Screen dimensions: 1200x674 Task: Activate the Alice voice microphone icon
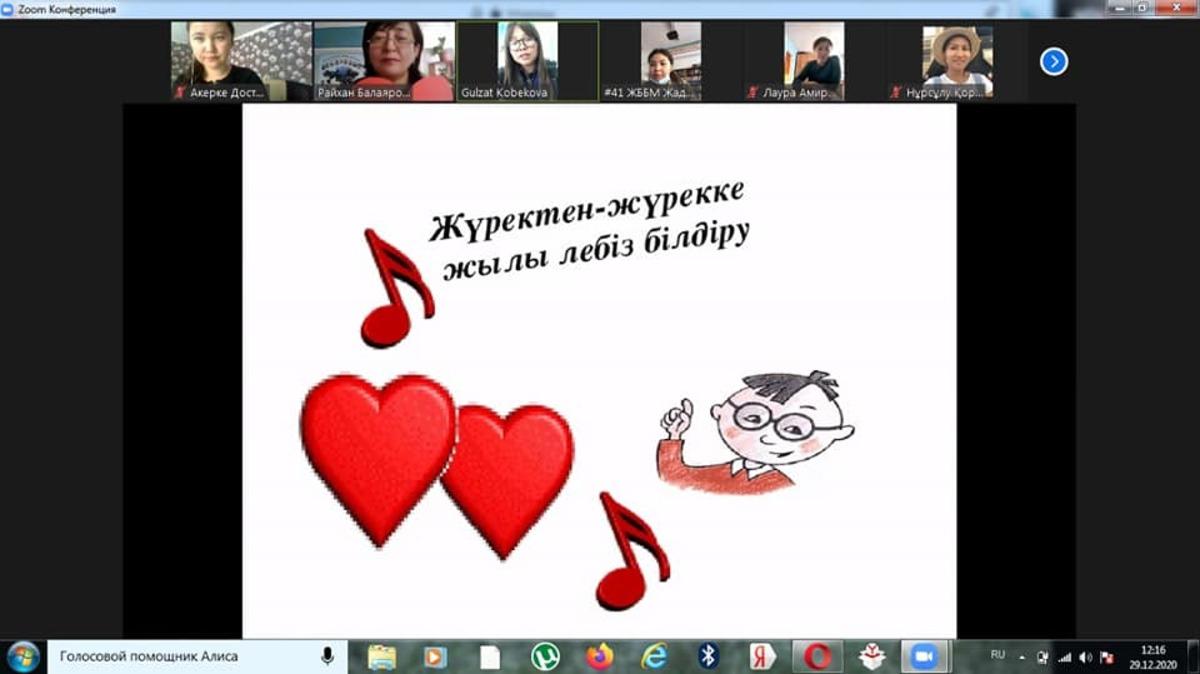327,656
